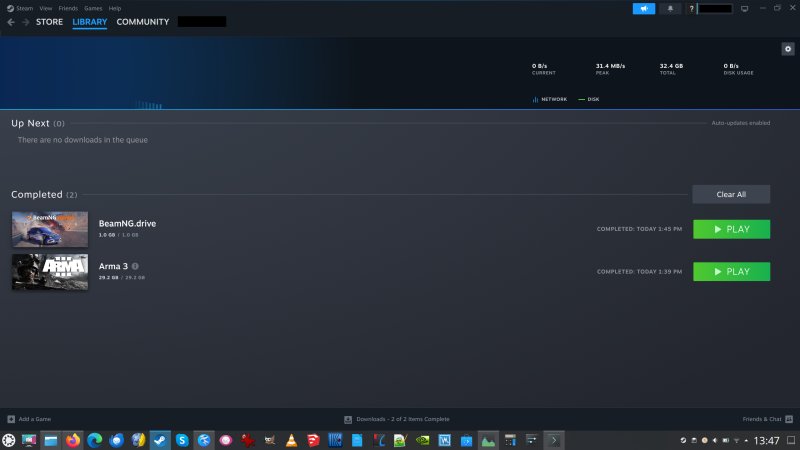This screenshot has height=450, width=800.
Task: Launch Microsoft Edge from the taskbar
Action: click(94, 440)
